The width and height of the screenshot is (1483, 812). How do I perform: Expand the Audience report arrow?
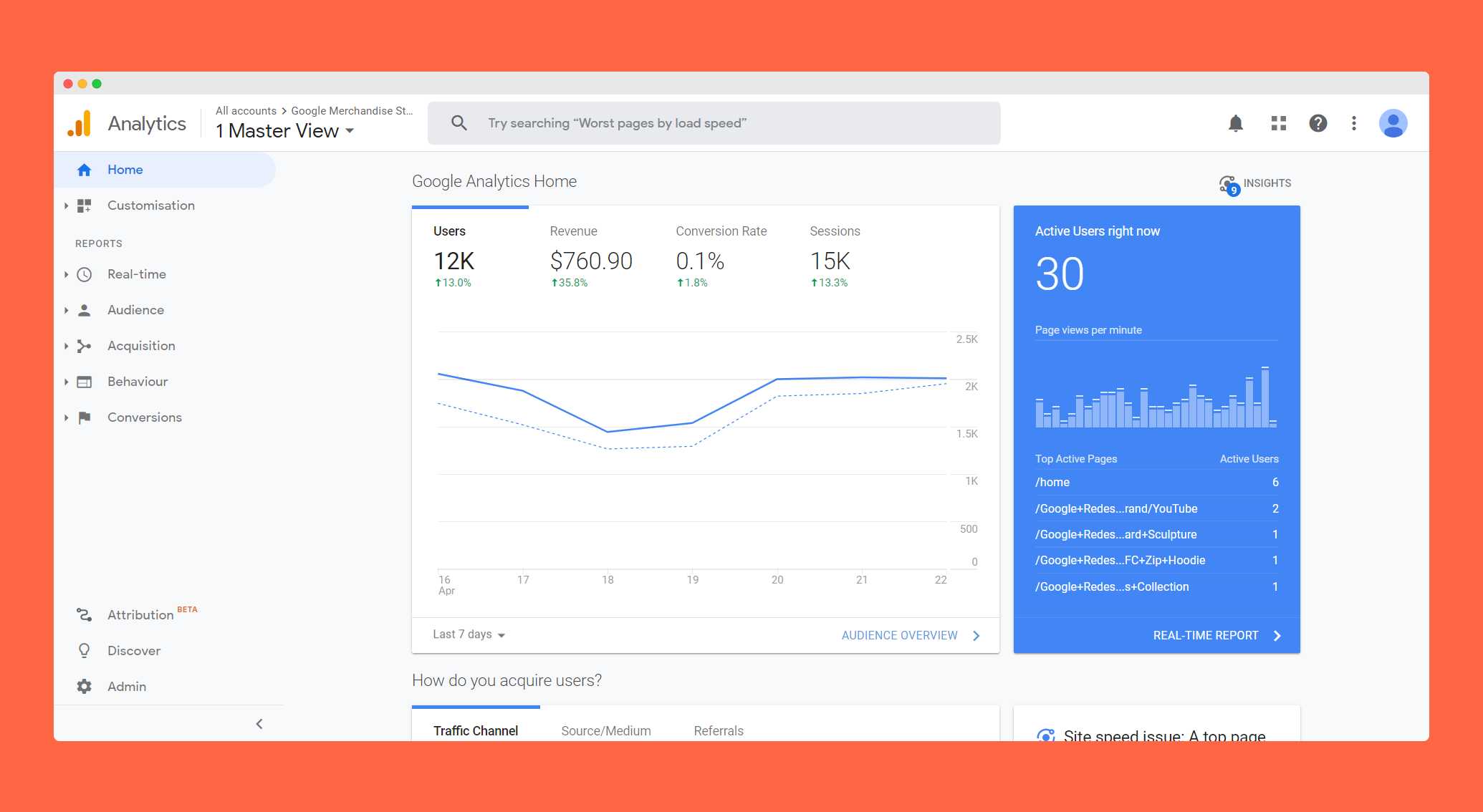(66, 310)
